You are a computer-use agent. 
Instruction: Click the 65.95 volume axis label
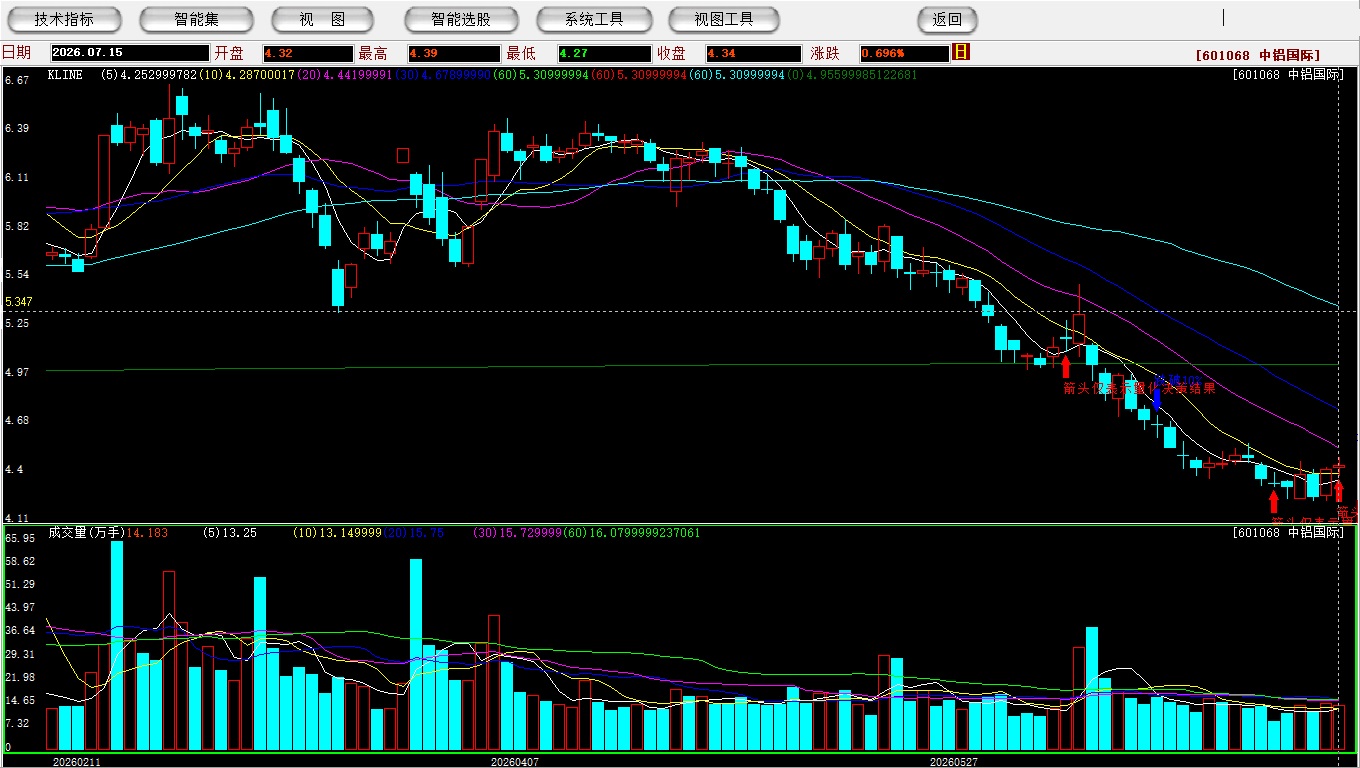[20, 538]
